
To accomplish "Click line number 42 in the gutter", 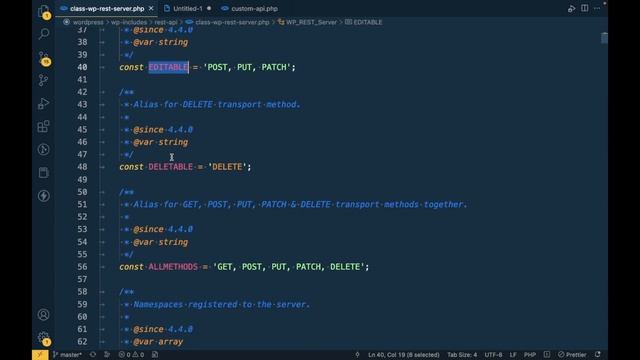I will point(82,92).
